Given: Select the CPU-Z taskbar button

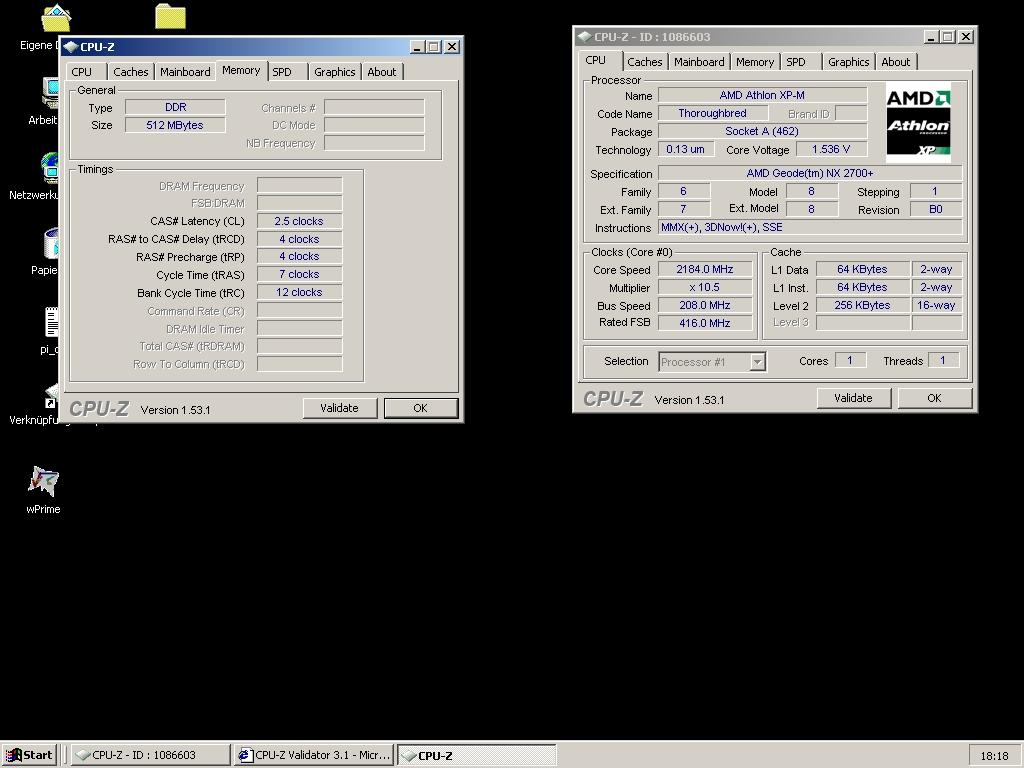Looking at the screenshot, I should (x=477, y=755).
